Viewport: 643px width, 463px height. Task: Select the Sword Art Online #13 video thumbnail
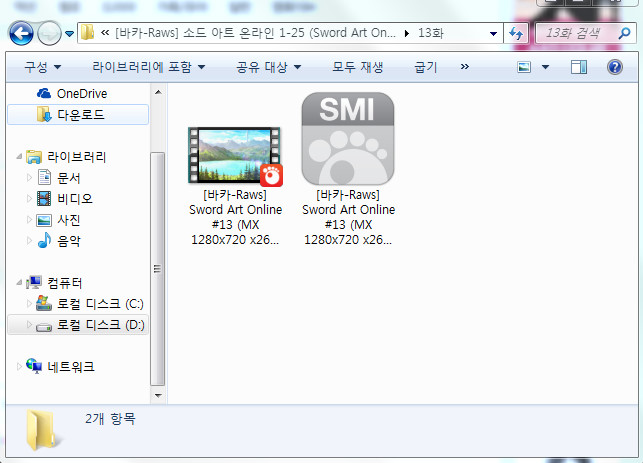coord(235,156)
